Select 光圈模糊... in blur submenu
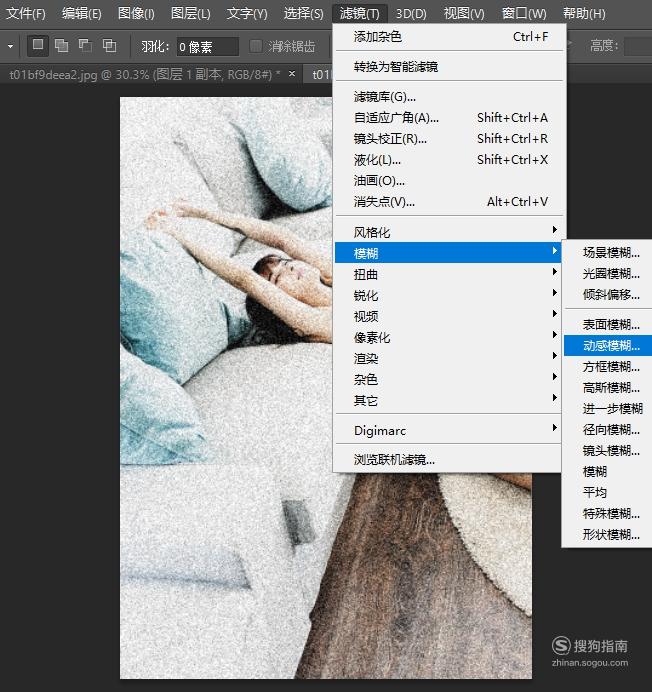 608,274
